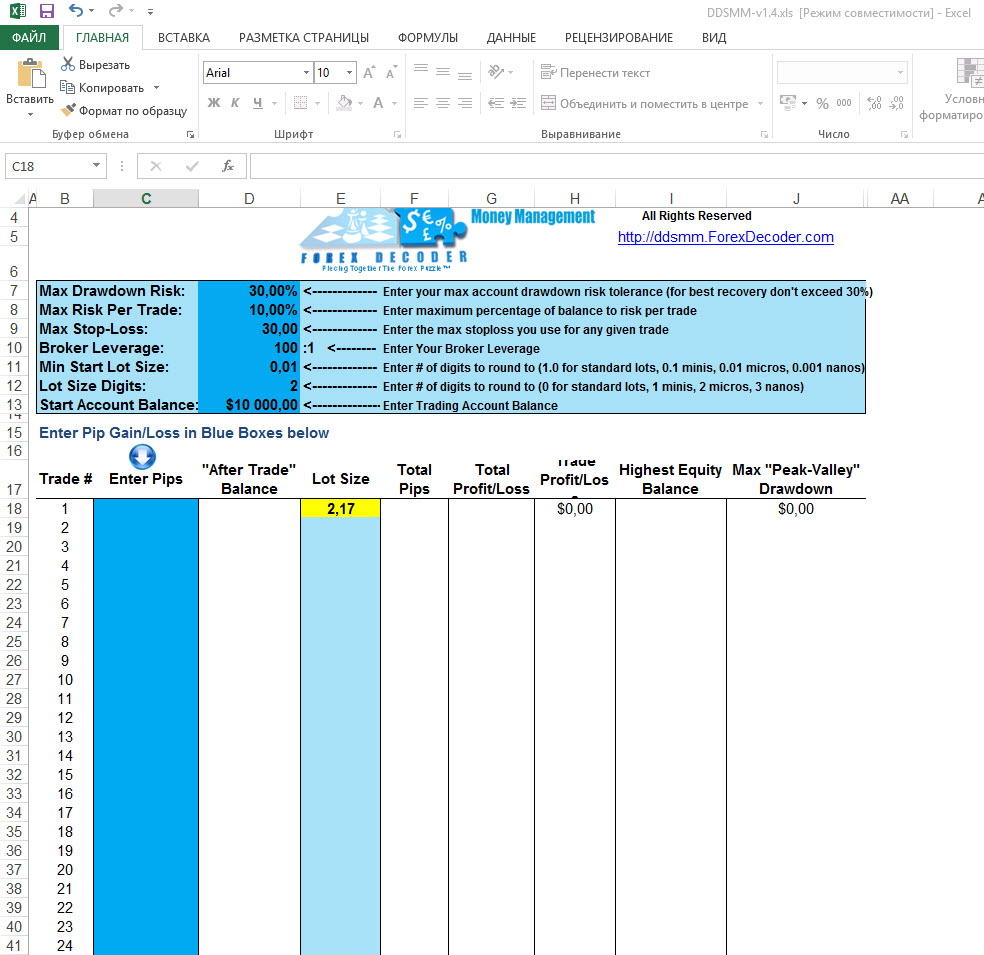The height and width of the screenshot is (955, 984).
Task: Increase font size with the larger A icon
Action: point(370,73)
